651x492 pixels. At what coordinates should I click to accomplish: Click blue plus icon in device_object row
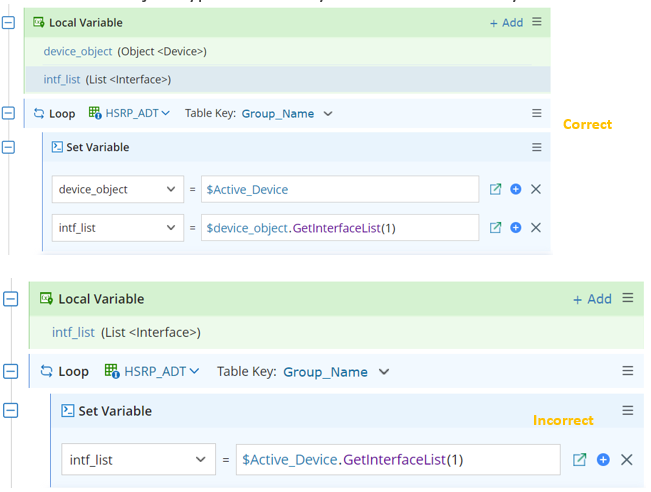(x=516, y=189)
